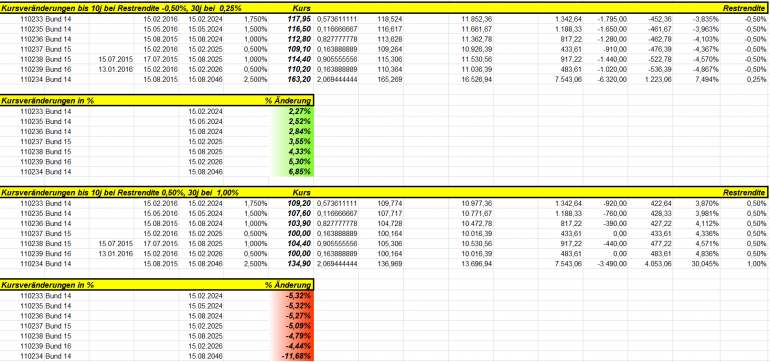Select the 2,500% coupon cell in the first table

click(246, 80)
